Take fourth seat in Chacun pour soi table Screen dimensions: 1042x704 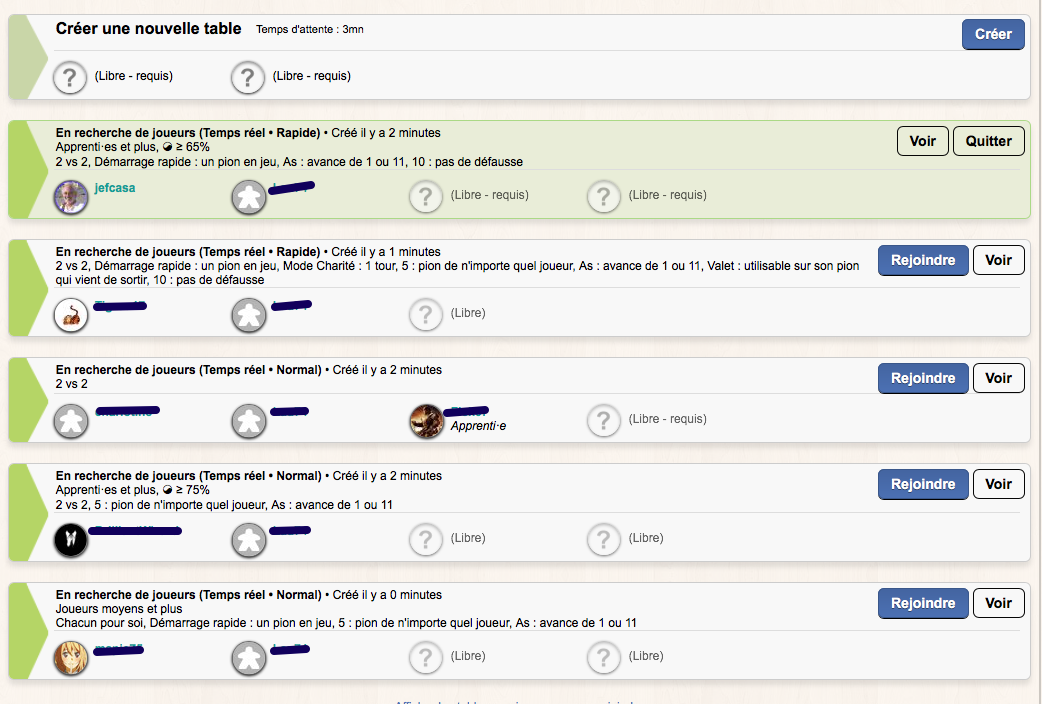pyautogui.click(x=604, y=657)
